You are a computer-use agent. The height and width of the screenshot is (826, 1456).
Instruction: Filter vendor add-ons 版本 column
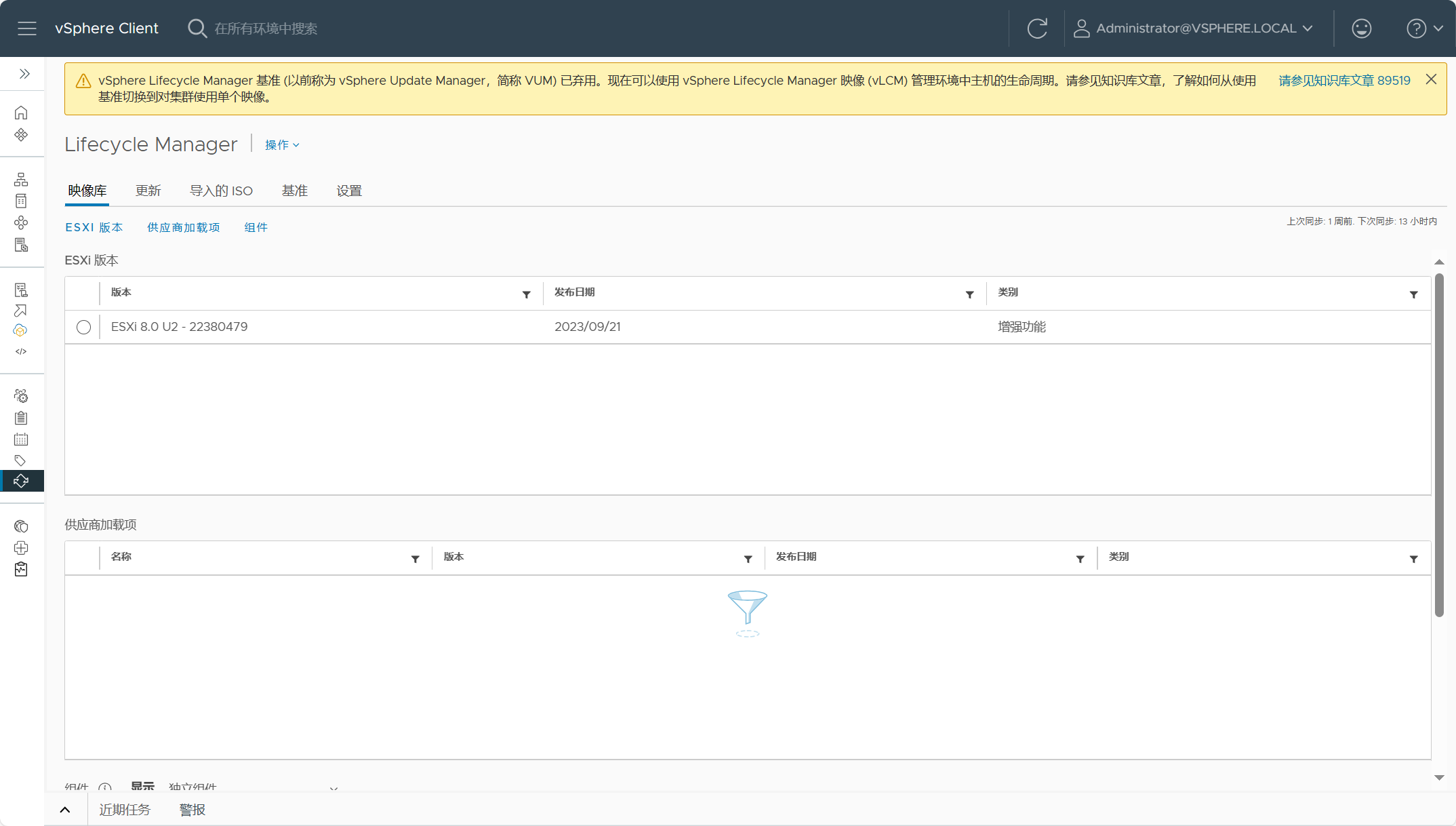coord(748,559)
